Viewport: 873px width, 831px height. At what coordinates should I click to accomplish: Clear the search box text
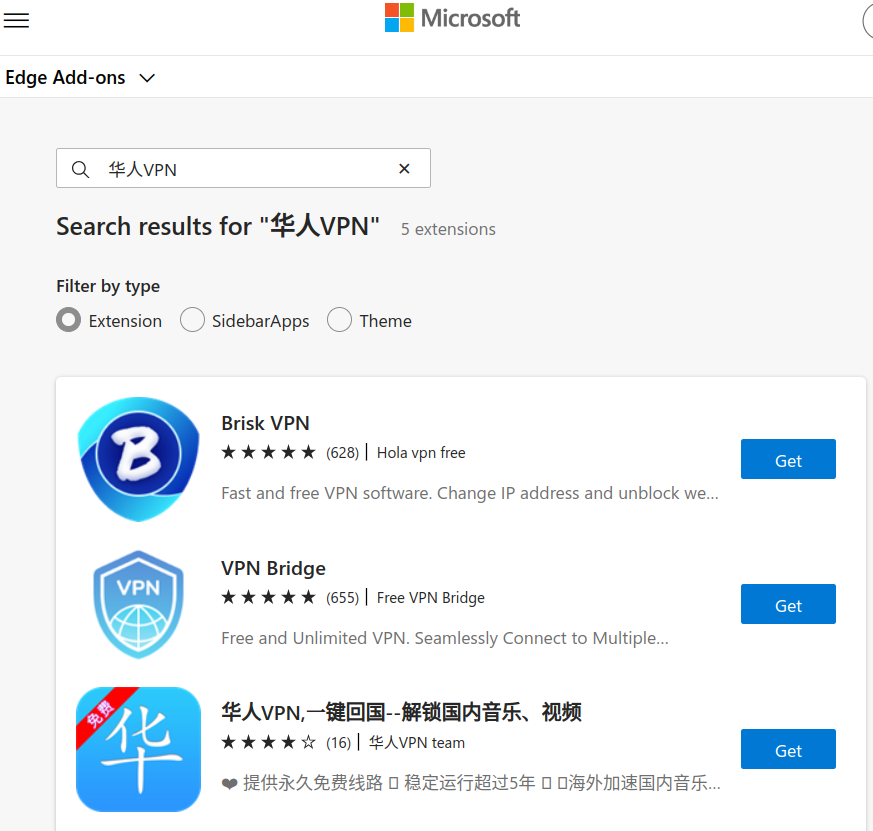pos(404,169)
